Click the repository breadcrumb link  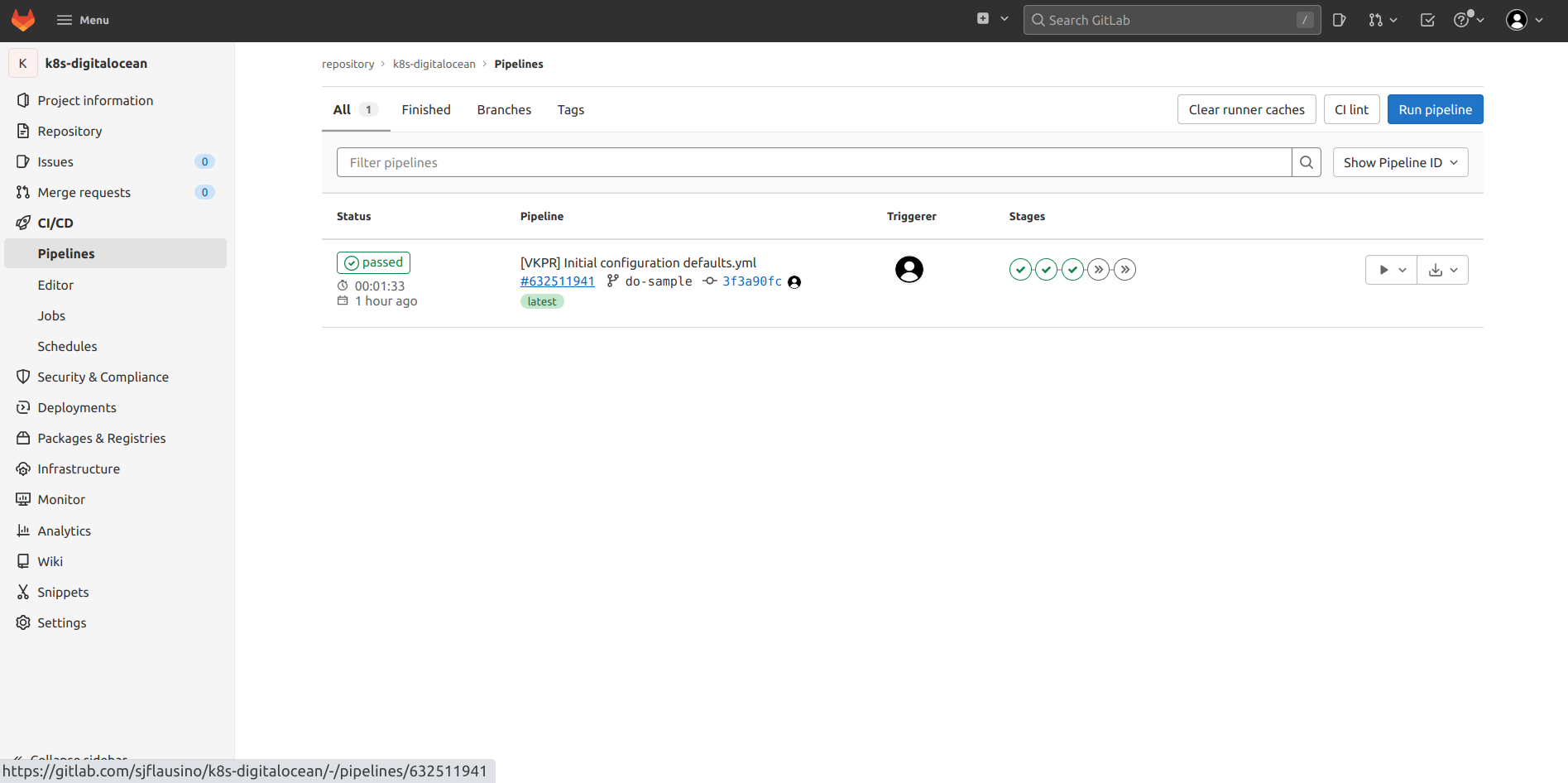click(348, 64)
